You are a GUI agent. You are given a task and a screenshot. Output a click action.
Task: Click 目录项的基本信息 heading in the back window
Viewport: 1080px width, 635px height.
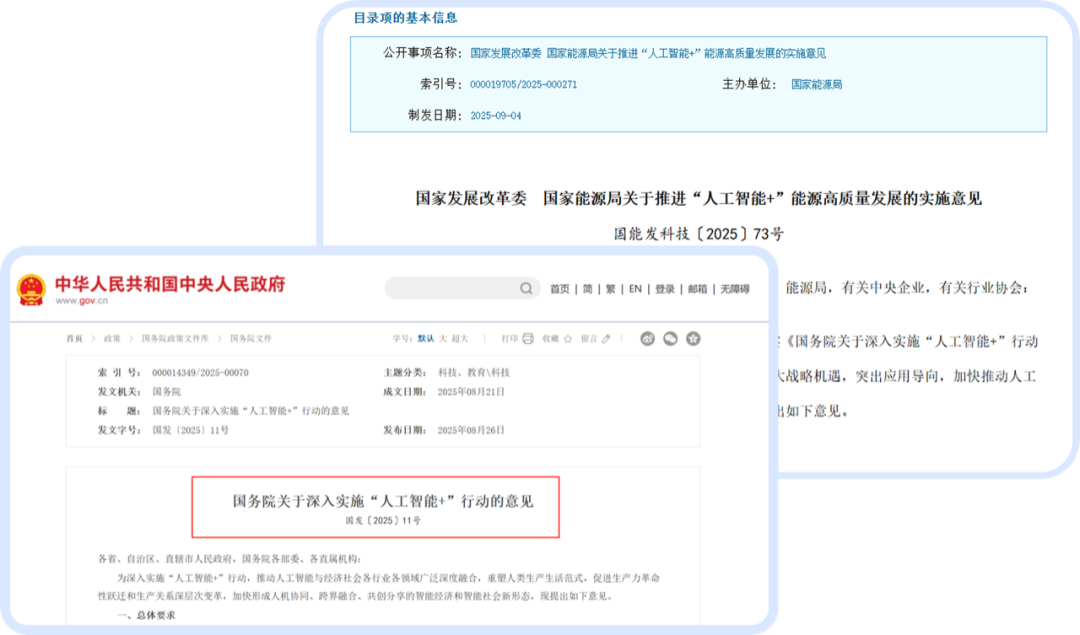(405, 18)
